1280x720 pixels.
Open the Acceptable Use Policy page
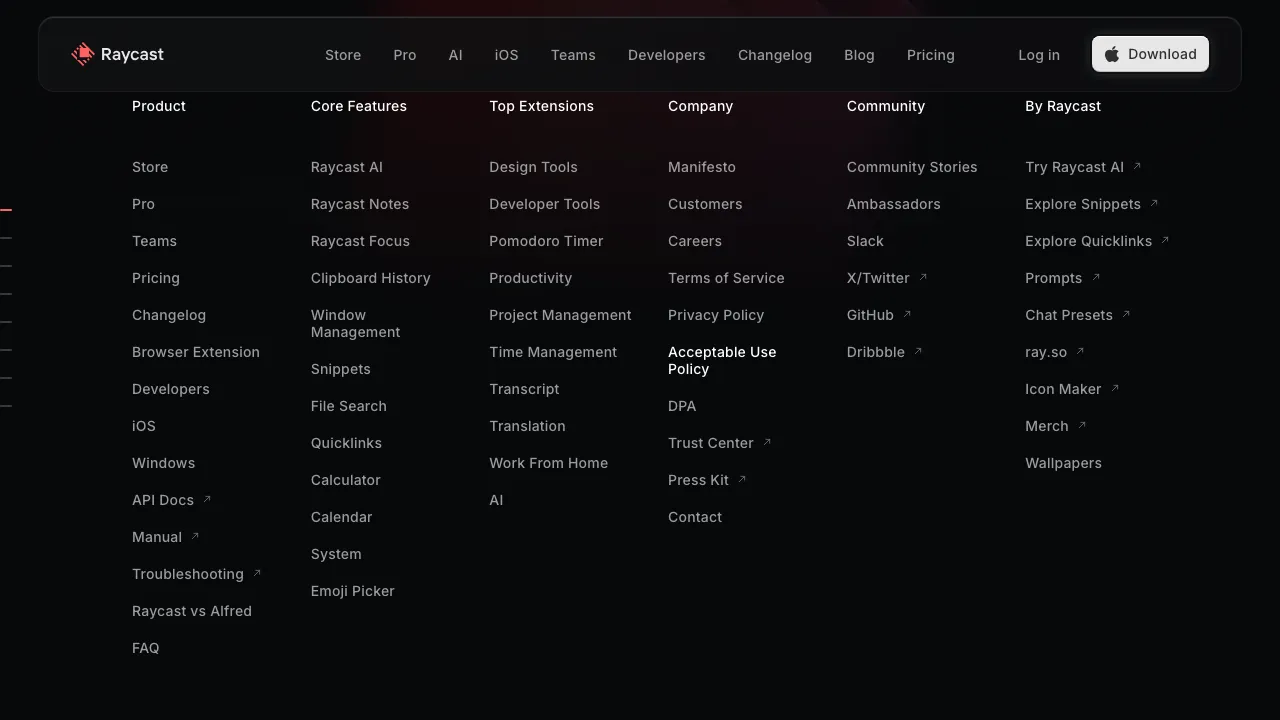(722, 360)
